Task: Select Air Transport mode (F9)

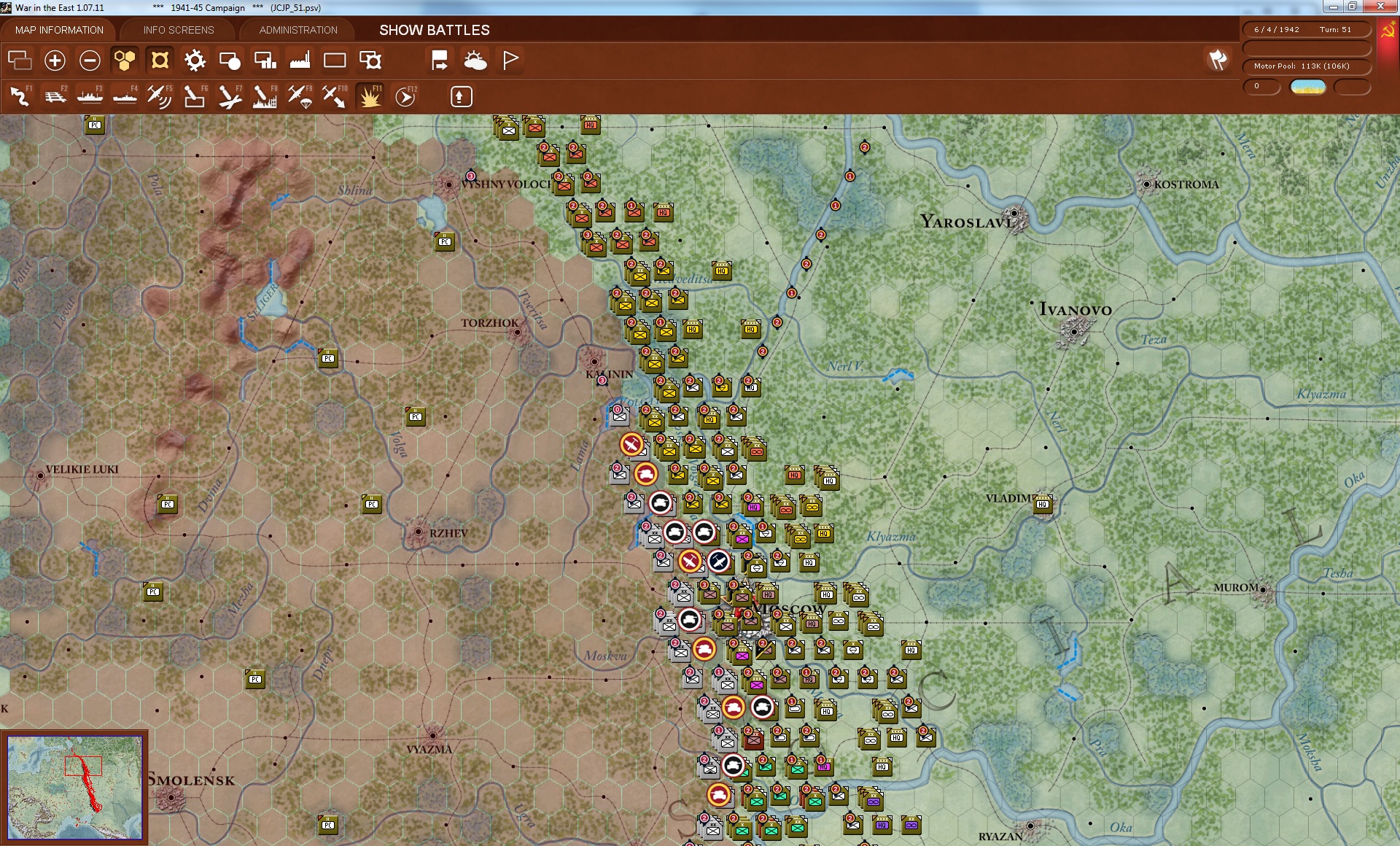Action: point(300,96)
